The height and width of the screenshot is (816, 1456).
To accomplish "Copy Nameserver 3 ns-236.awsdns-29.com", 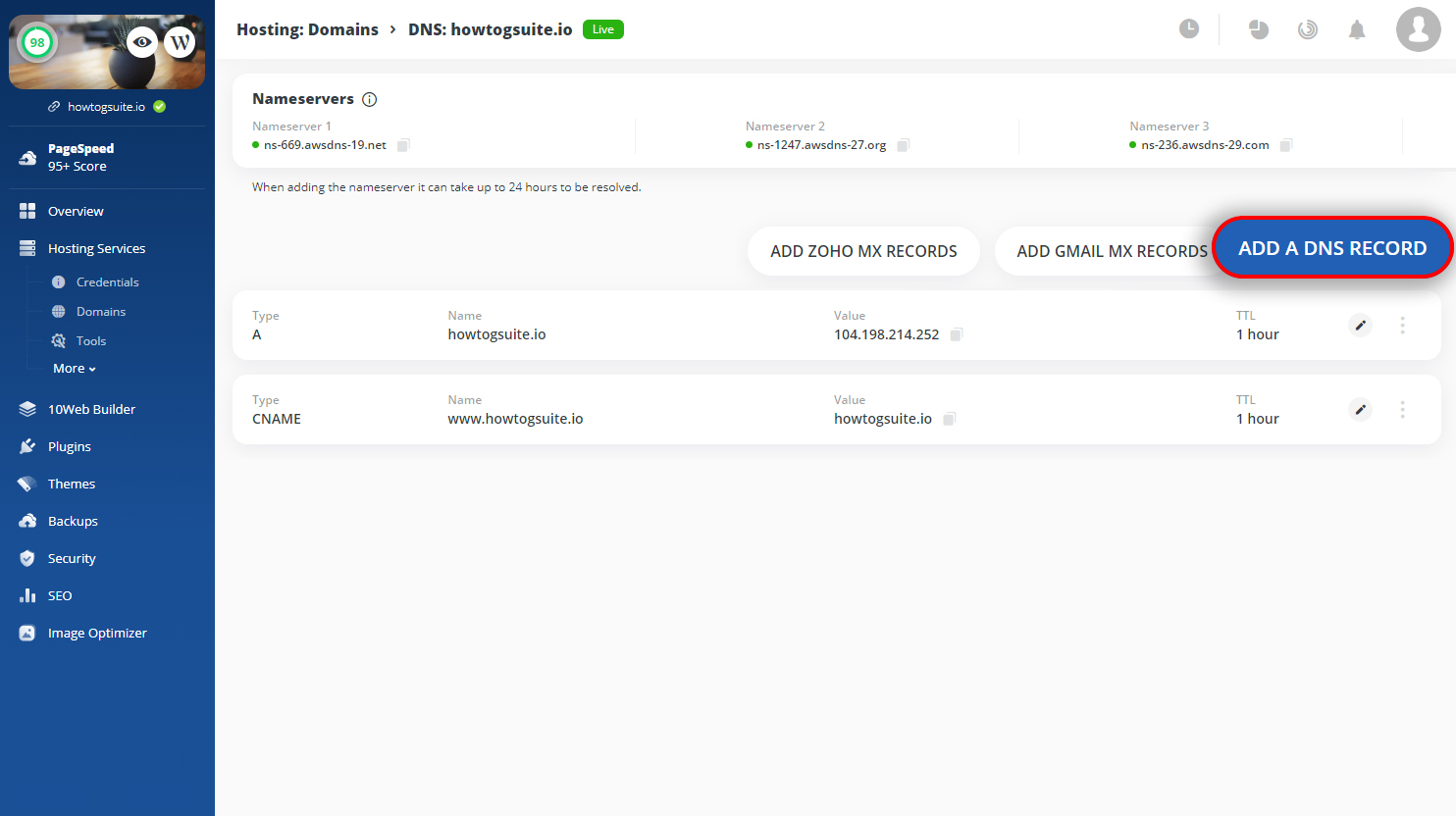I will (x=1286, y=145).
